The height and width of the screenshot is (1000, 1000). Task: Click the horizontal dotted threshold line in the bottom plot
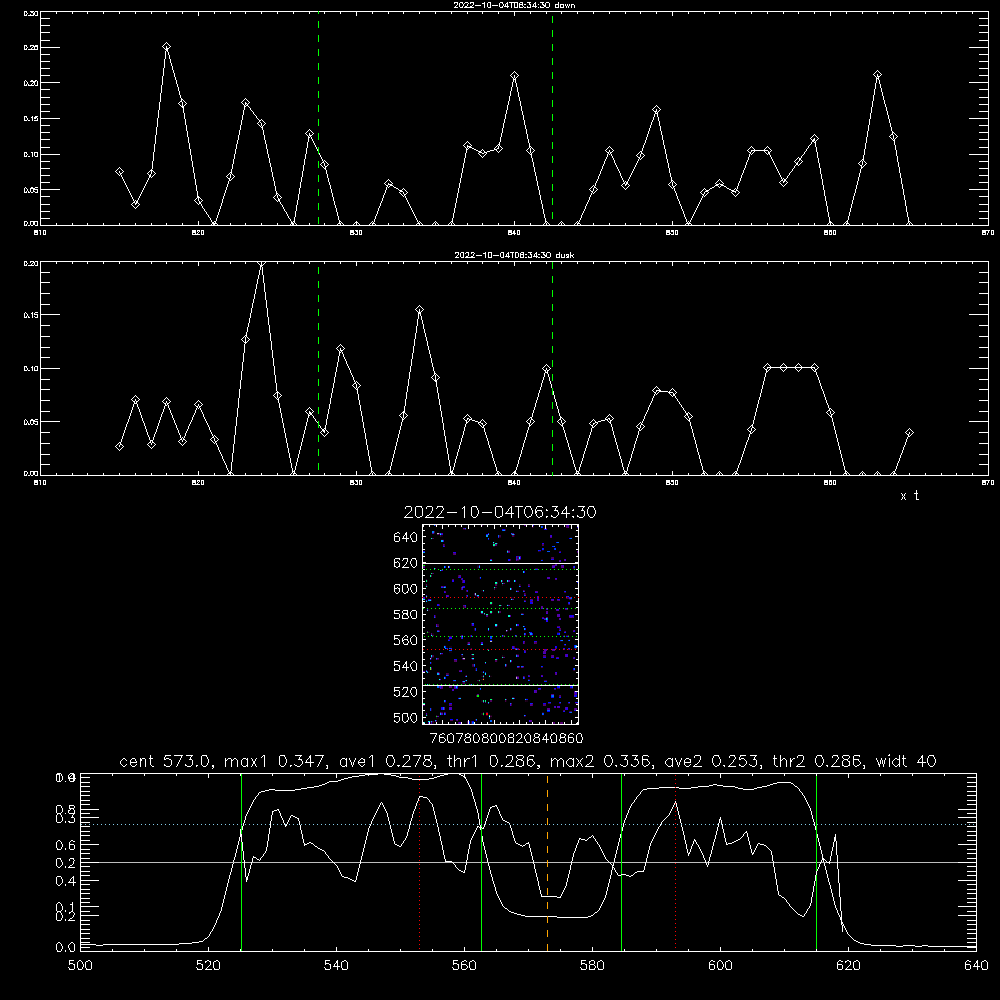click(528, 825)
